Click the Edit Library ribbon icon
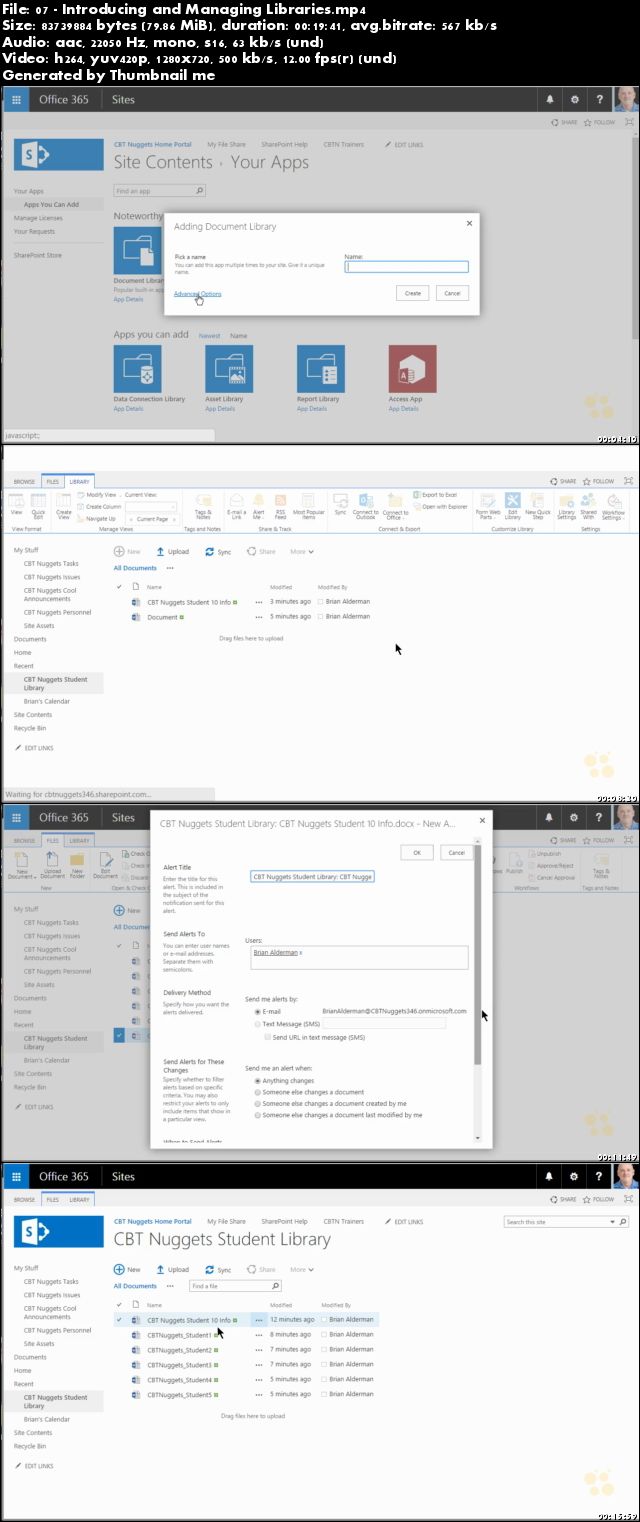Image resolution: width=640 pixels, height=1522 pixels. coord(513,506)
